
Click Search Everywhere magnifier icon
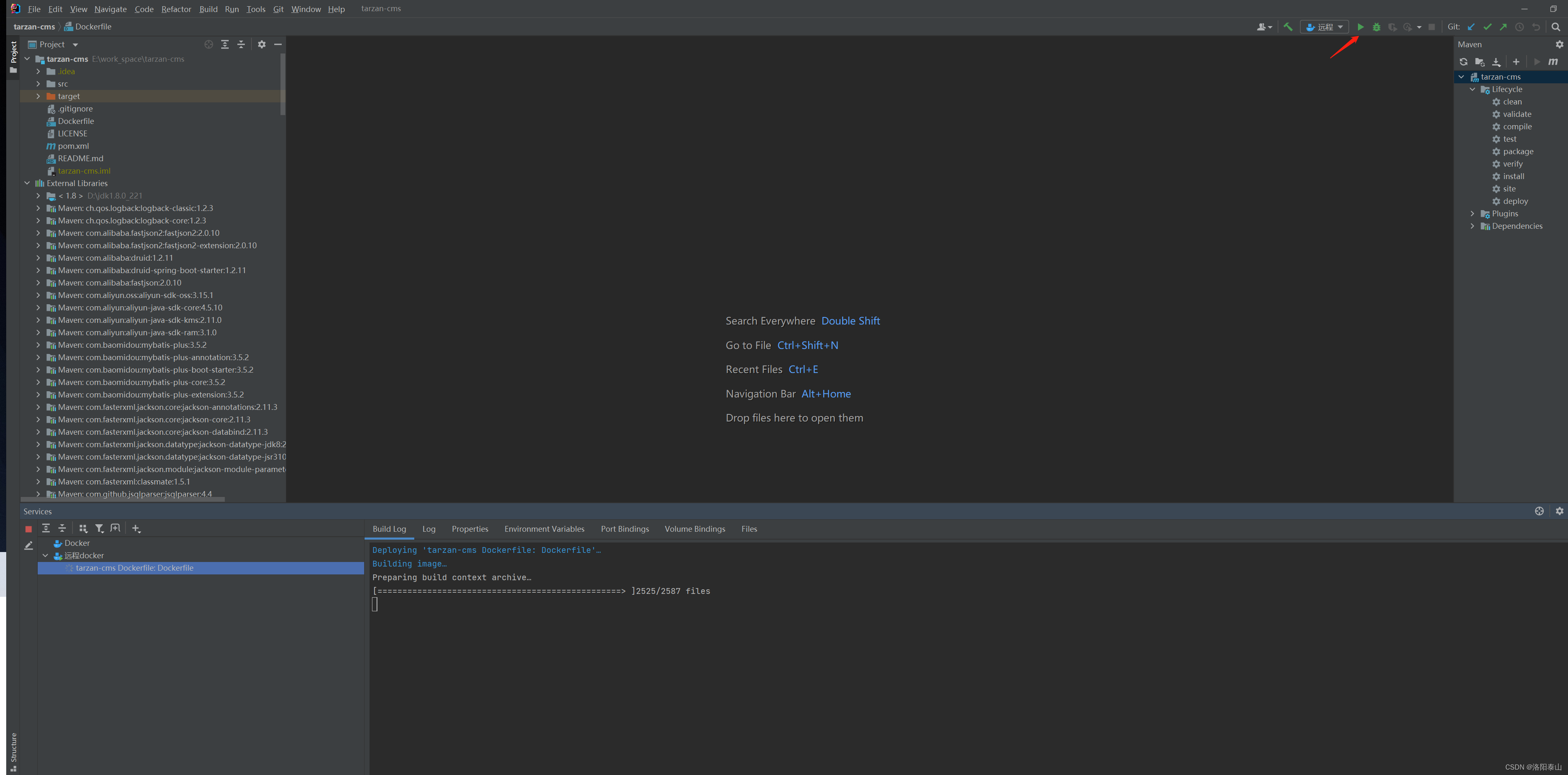pyautogui.click(x=1555, y=27)
